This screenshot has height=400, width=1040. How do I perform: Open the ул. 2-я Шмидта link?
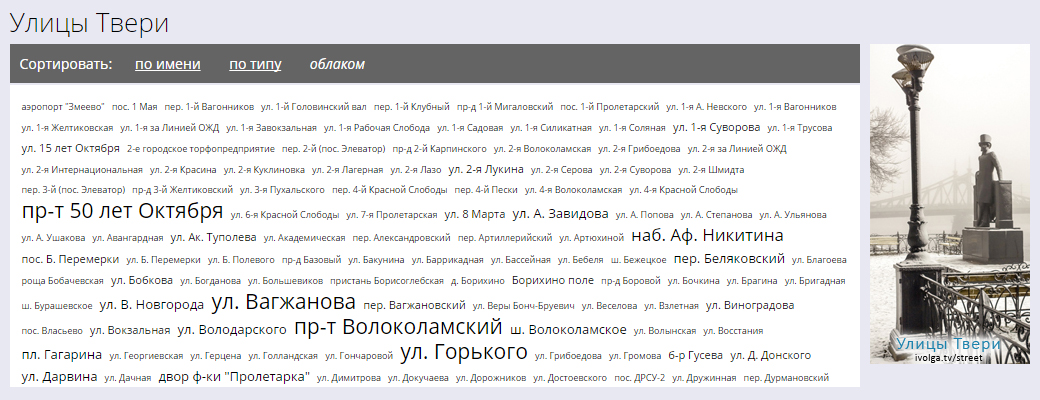click(711, 170)
